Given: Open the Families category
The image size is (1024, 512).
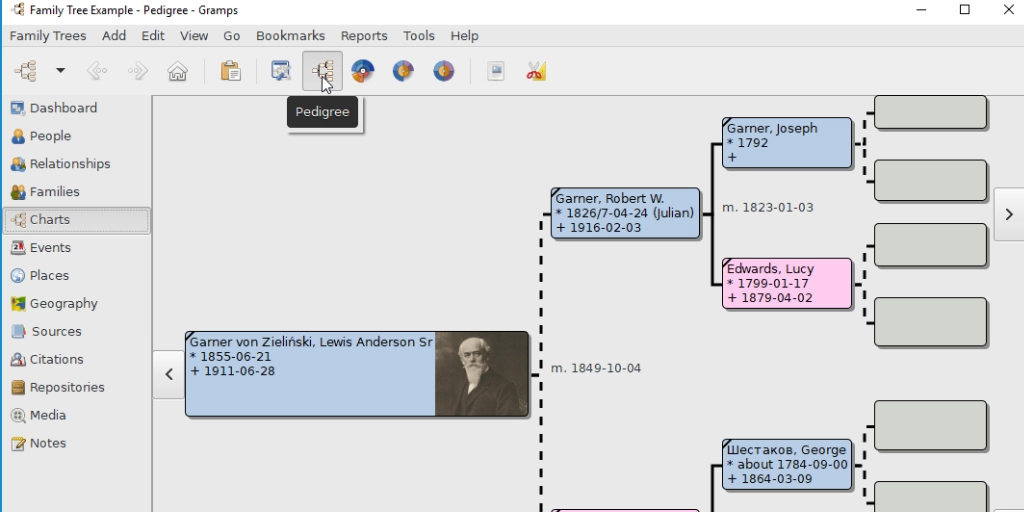Looking at the screenshot, I should 76,191.
